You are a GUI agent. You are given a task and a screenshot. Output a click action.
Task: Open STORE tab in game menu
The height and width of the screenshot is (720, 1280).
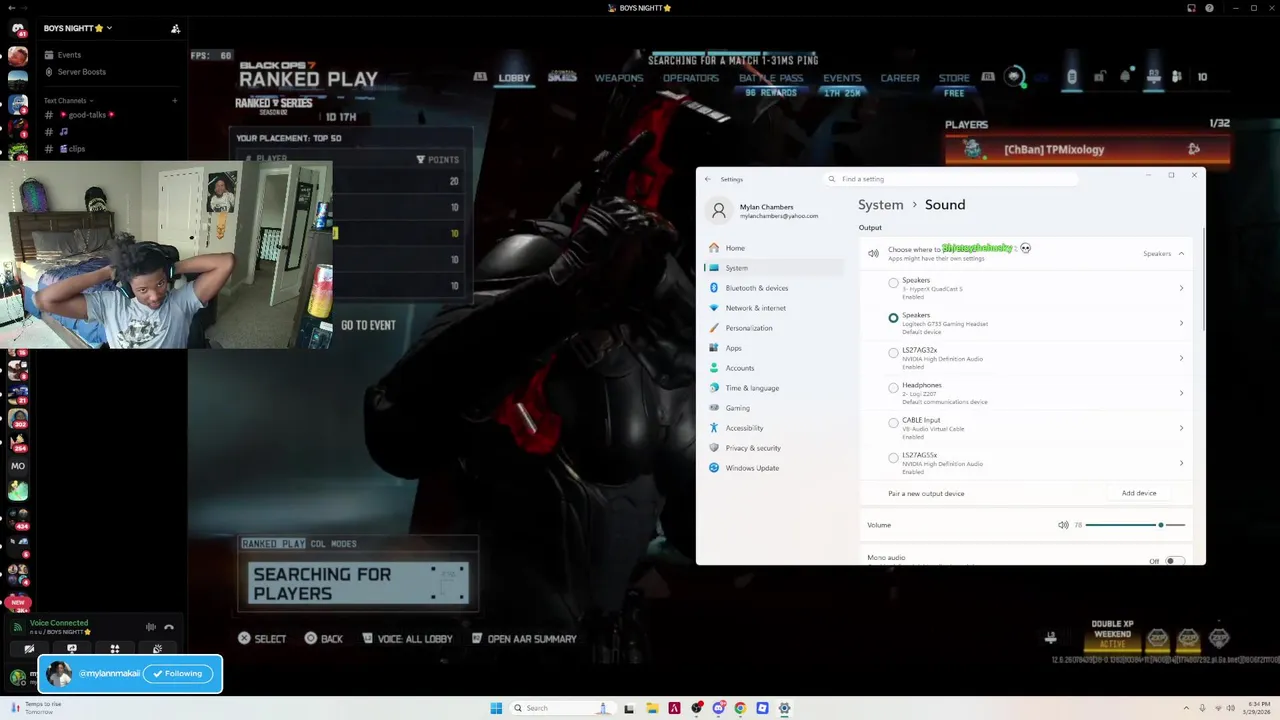[x=954, y=78]
